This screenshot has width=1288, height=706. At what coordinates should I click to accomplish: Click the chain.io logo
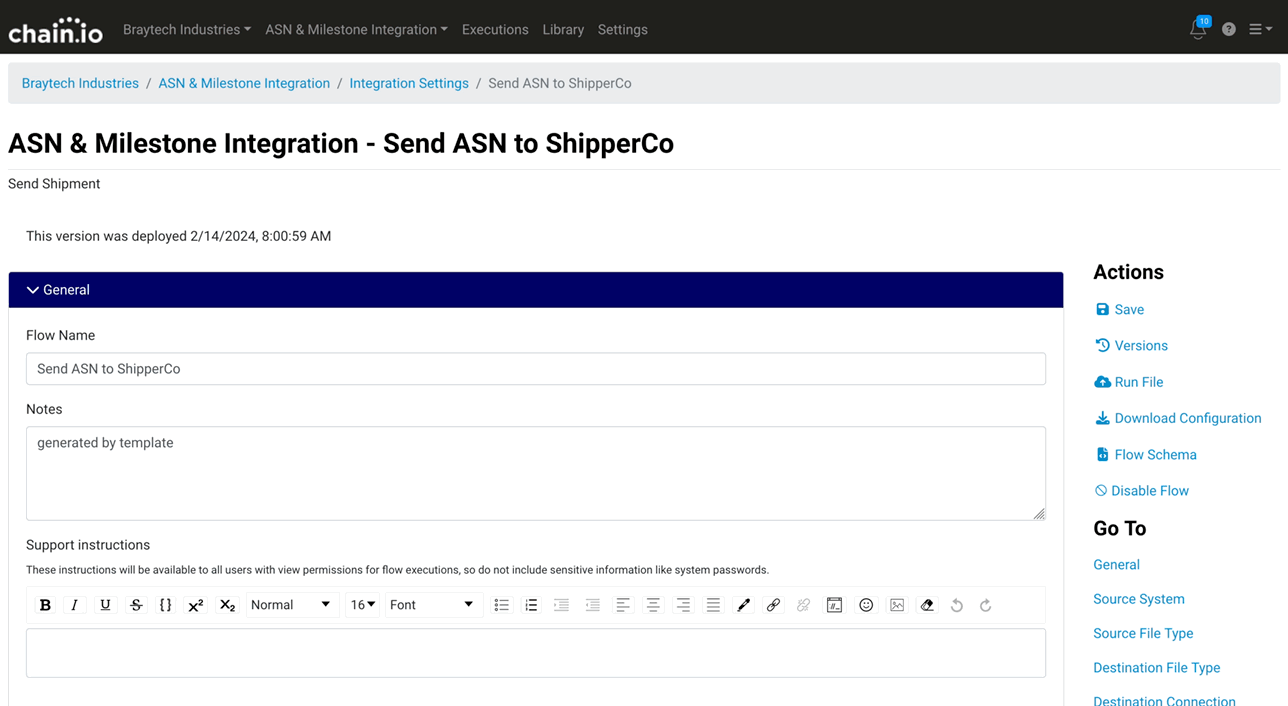point(55,30)
